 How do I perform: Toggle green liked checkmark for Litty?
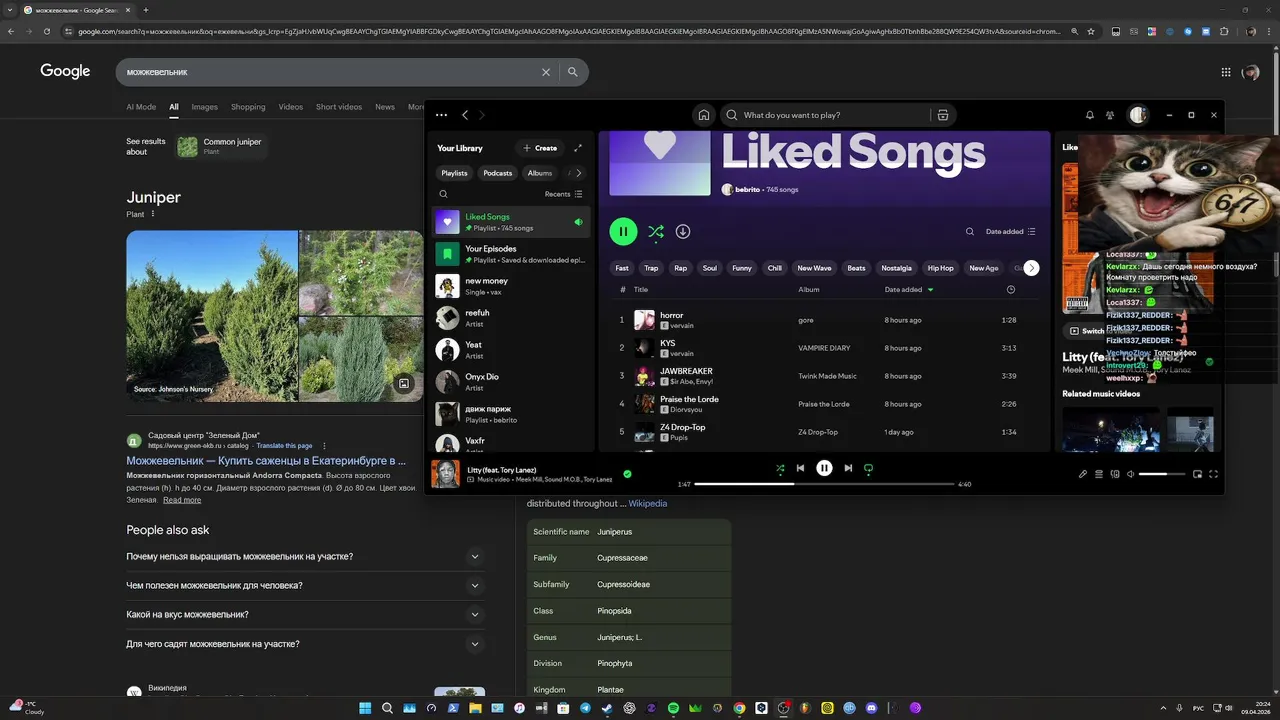pos(627,474)
